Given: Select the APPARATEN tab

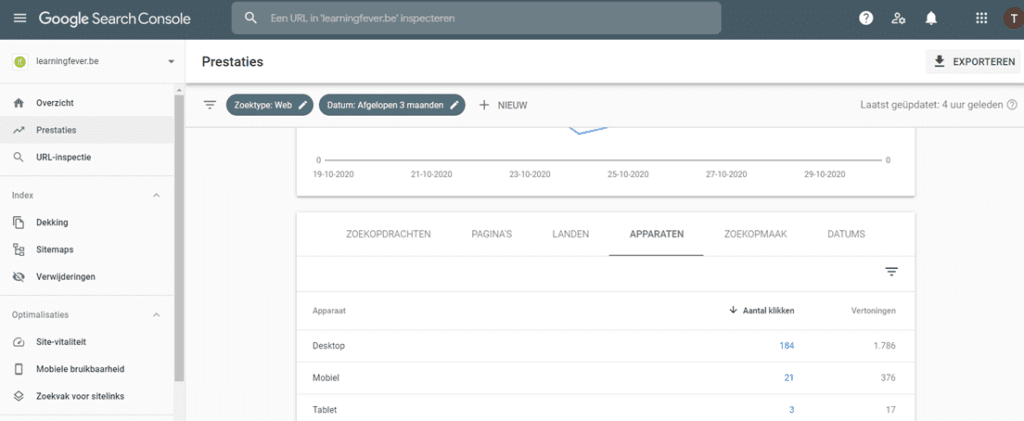Looking at the screenshot, I should 656,234.
